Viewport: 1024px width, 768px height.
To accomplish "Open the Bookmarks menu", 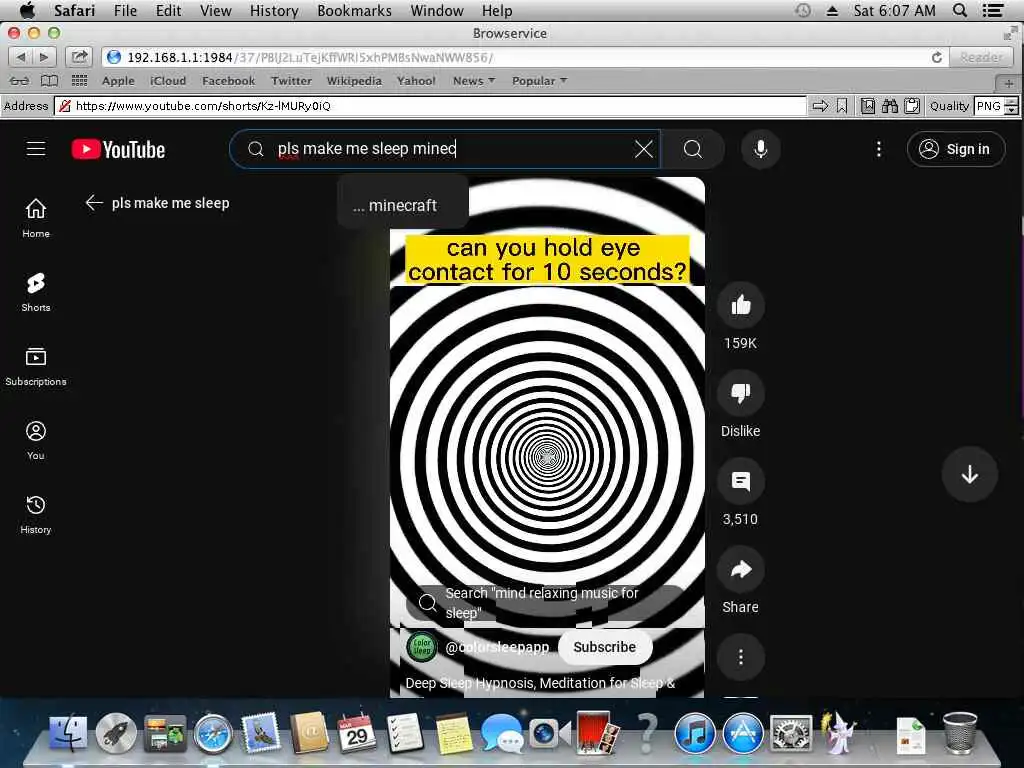I will coord(355,10).
